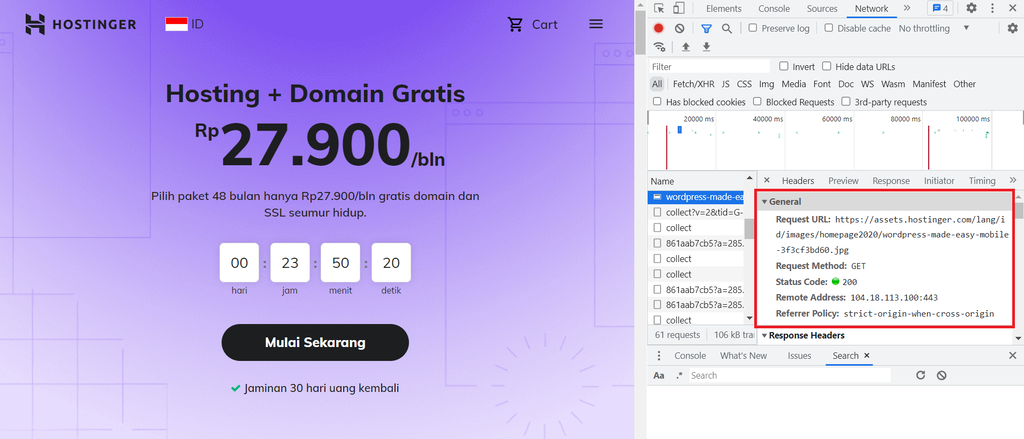Open DevTools settings gear in top bar

point(971,8)
